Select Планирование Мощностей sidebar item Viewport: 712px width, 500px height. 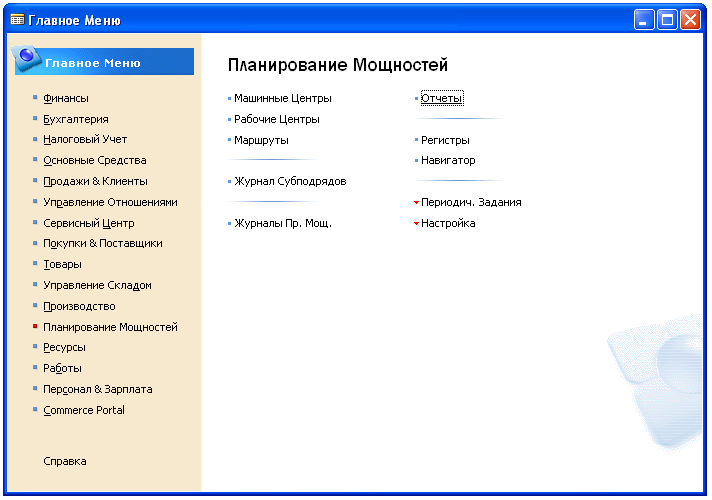(x=110, y=327)
